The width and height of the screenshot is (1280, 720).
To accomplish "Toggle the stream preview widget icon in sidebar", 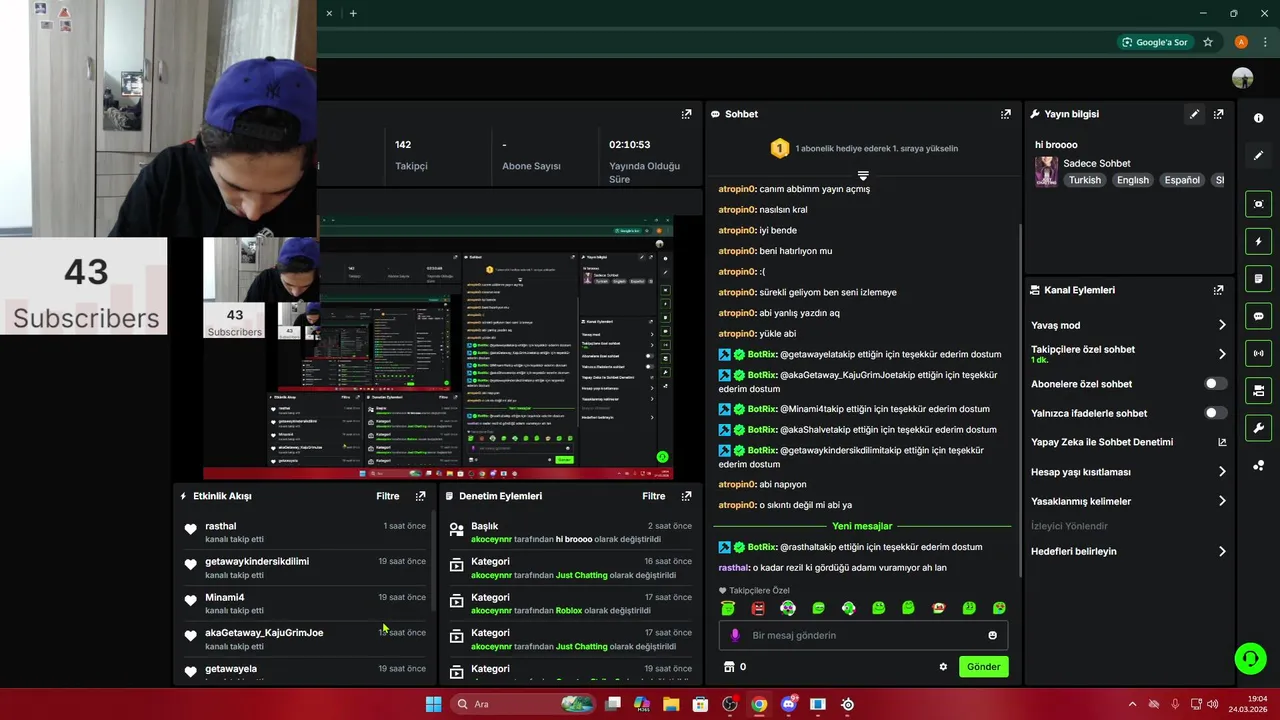I will point(1258,204).
